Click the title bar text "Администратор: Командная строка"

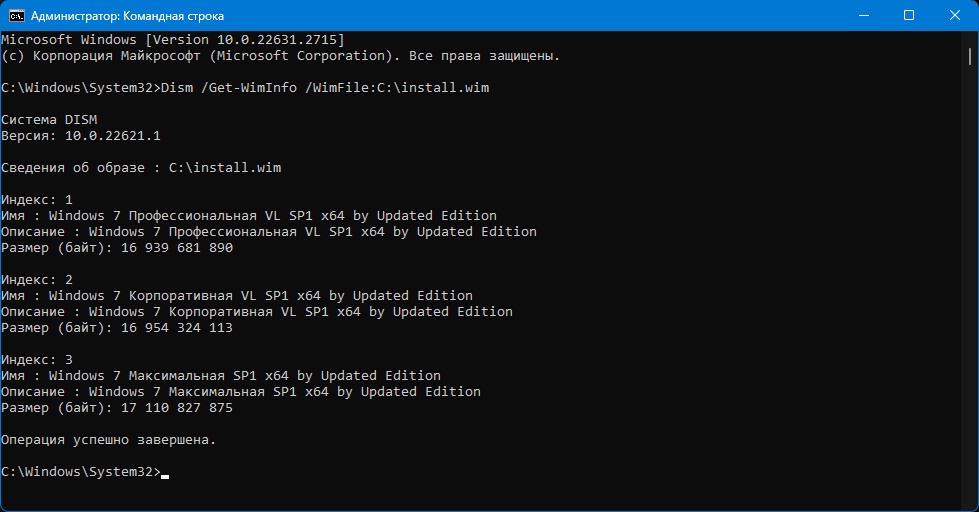(x=128, y=16)
